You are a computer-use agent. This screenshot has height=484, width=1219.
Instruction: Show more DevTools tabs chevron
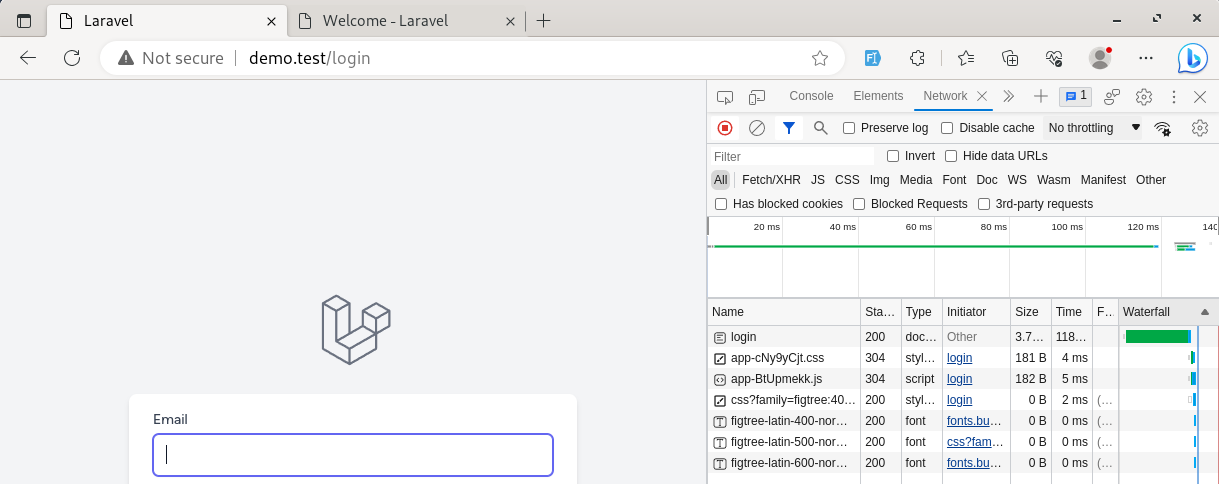coord(1008,97)
